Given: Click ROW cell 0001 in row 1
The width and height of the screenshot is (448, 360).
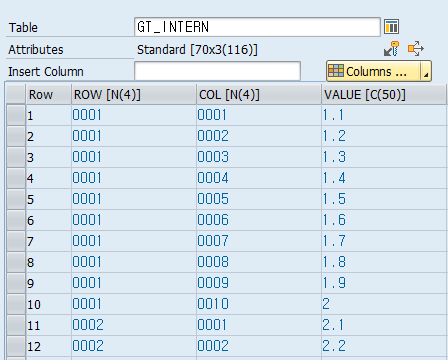Looking at the screenshot, I should 134,115.
